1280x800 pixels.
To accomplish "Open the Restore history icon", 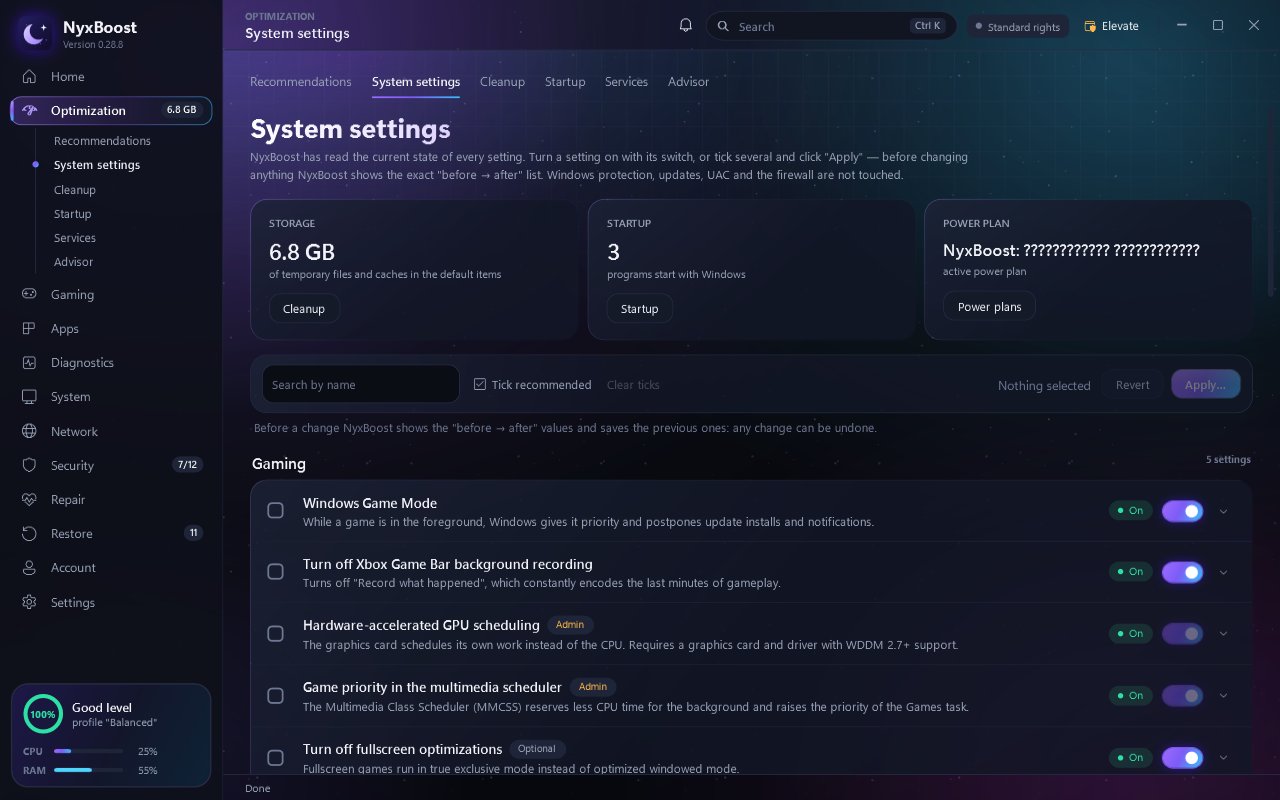I will pyautogui.click(x=30, y=534).
